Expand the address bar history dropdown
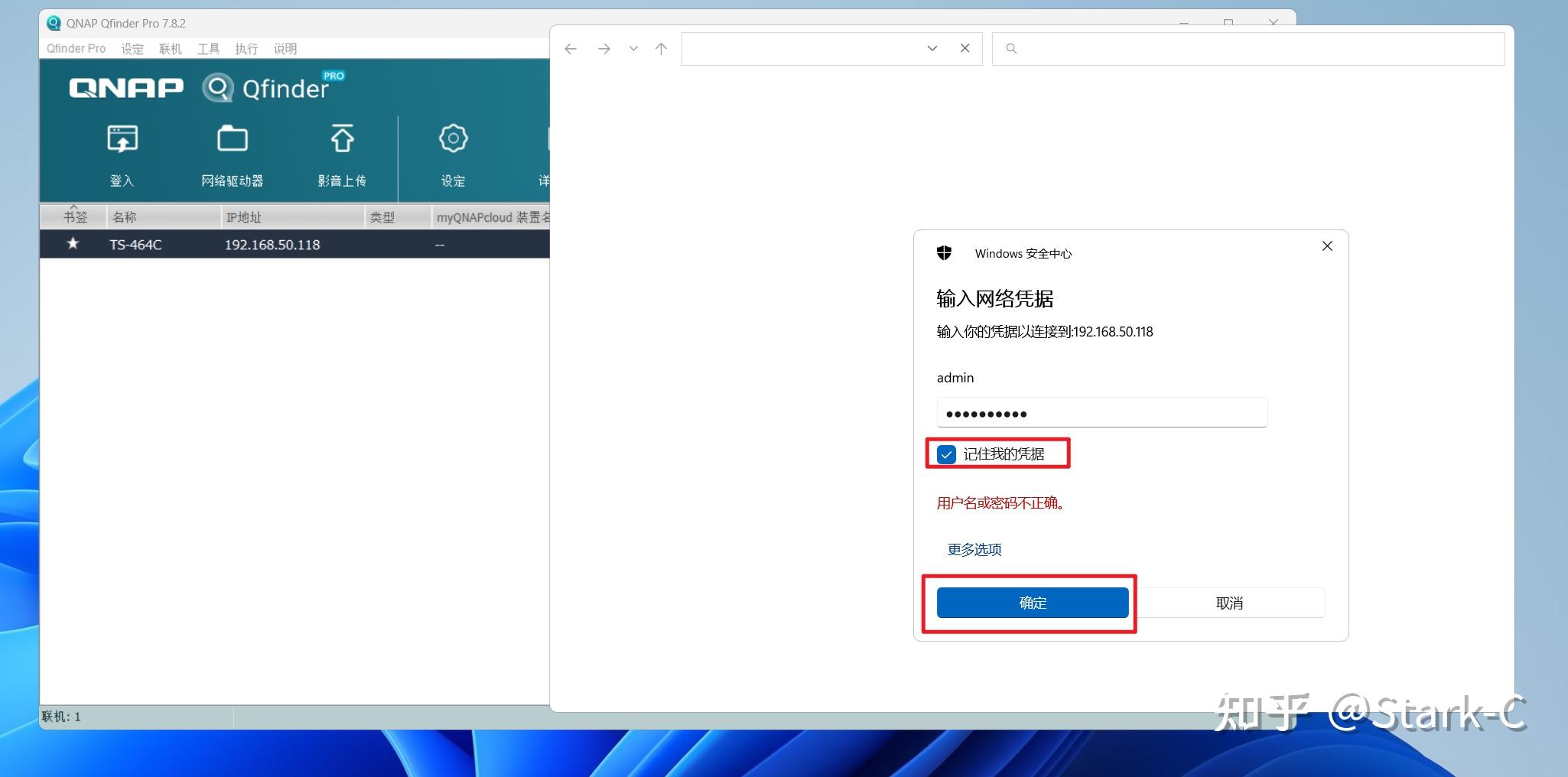Screen dimensions: 1568x777 point(932,48)
